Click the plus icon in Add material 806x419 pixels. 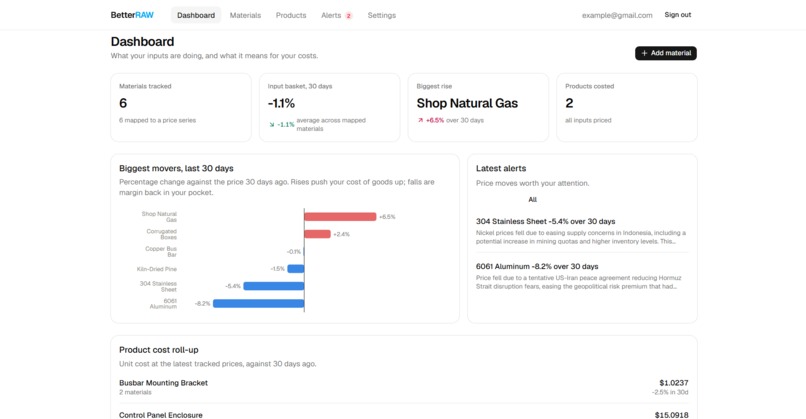pos(644,53)
